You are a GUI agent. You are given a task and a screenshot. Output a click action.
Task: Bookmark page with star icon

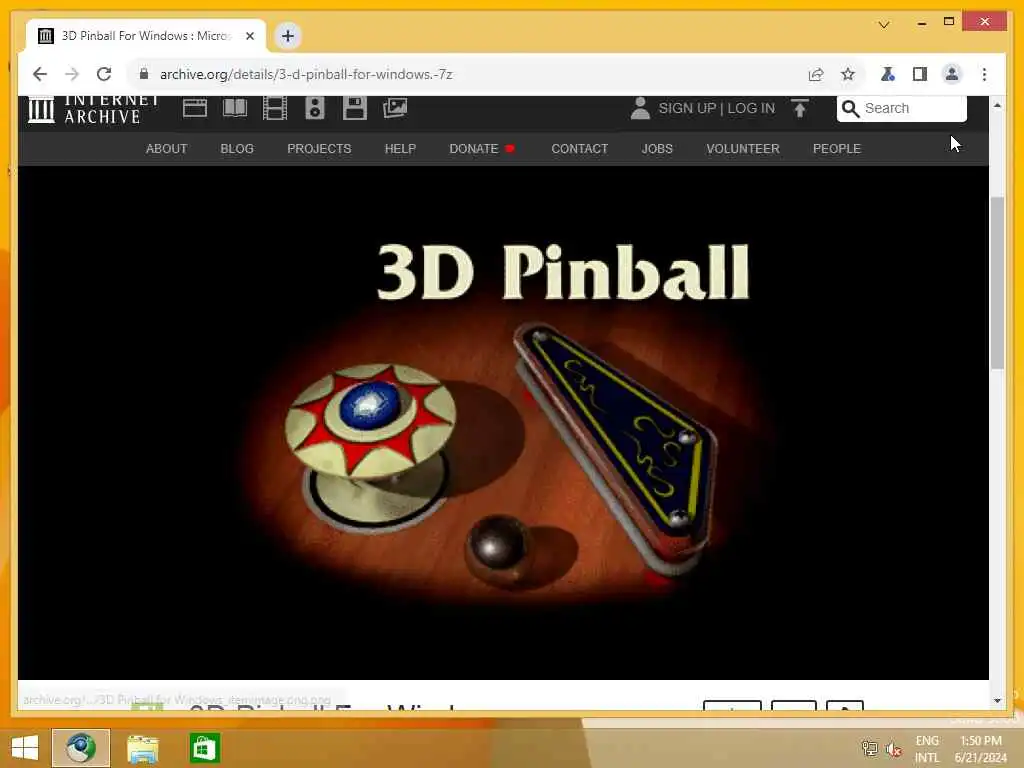pyautogui.click(x=848, y=74)
